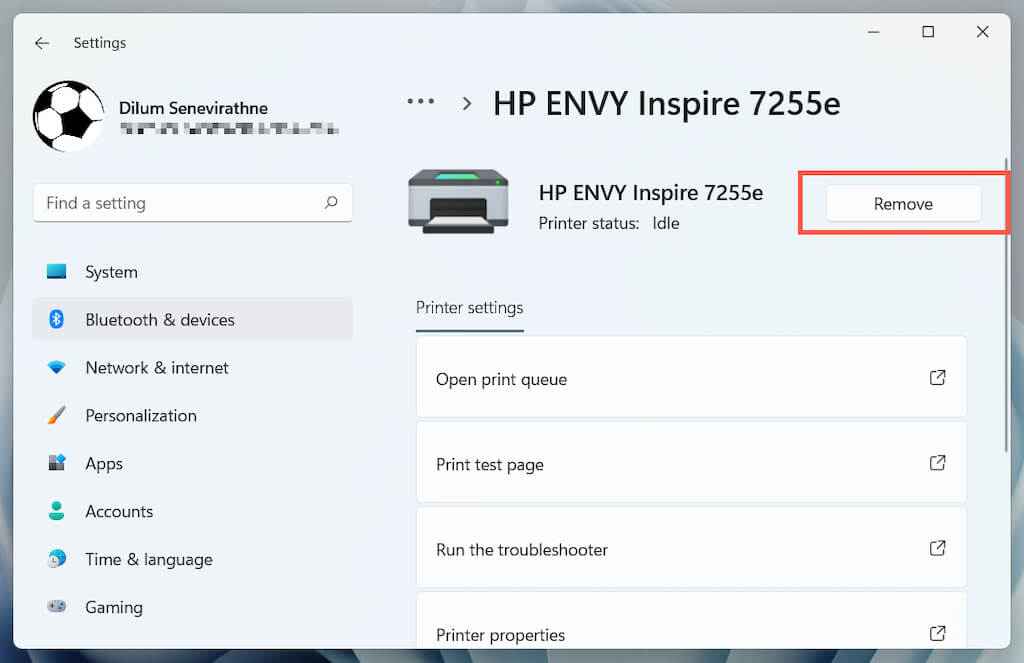Image resolution: width=1024 pixels, height=663 pixels.
Task: Select the Printer settings tab
Action: click(x=470, y=308)
